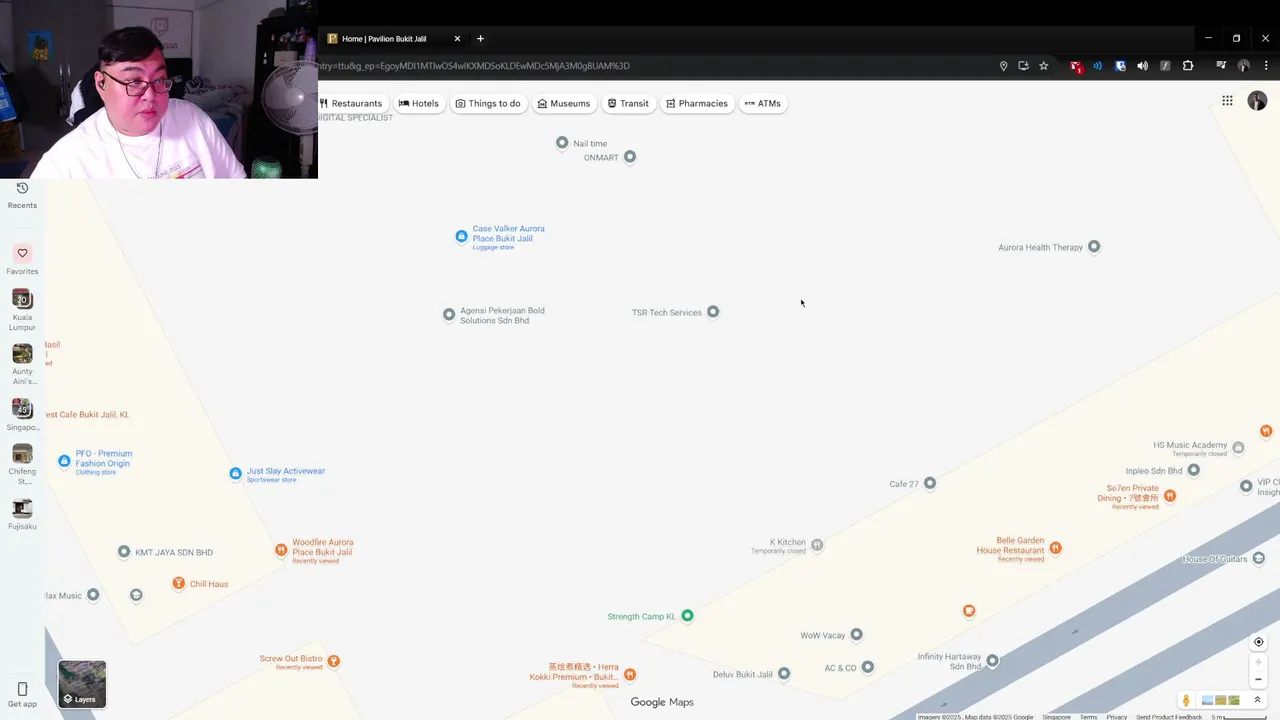Filter map by Hotels

(x=419, y=103)
